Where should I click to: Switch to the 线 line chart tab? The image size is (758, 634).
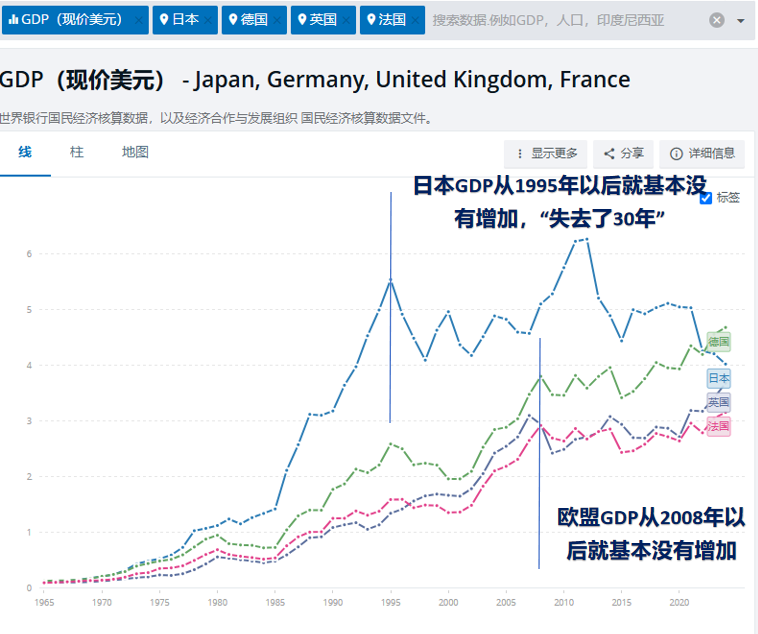25,152
